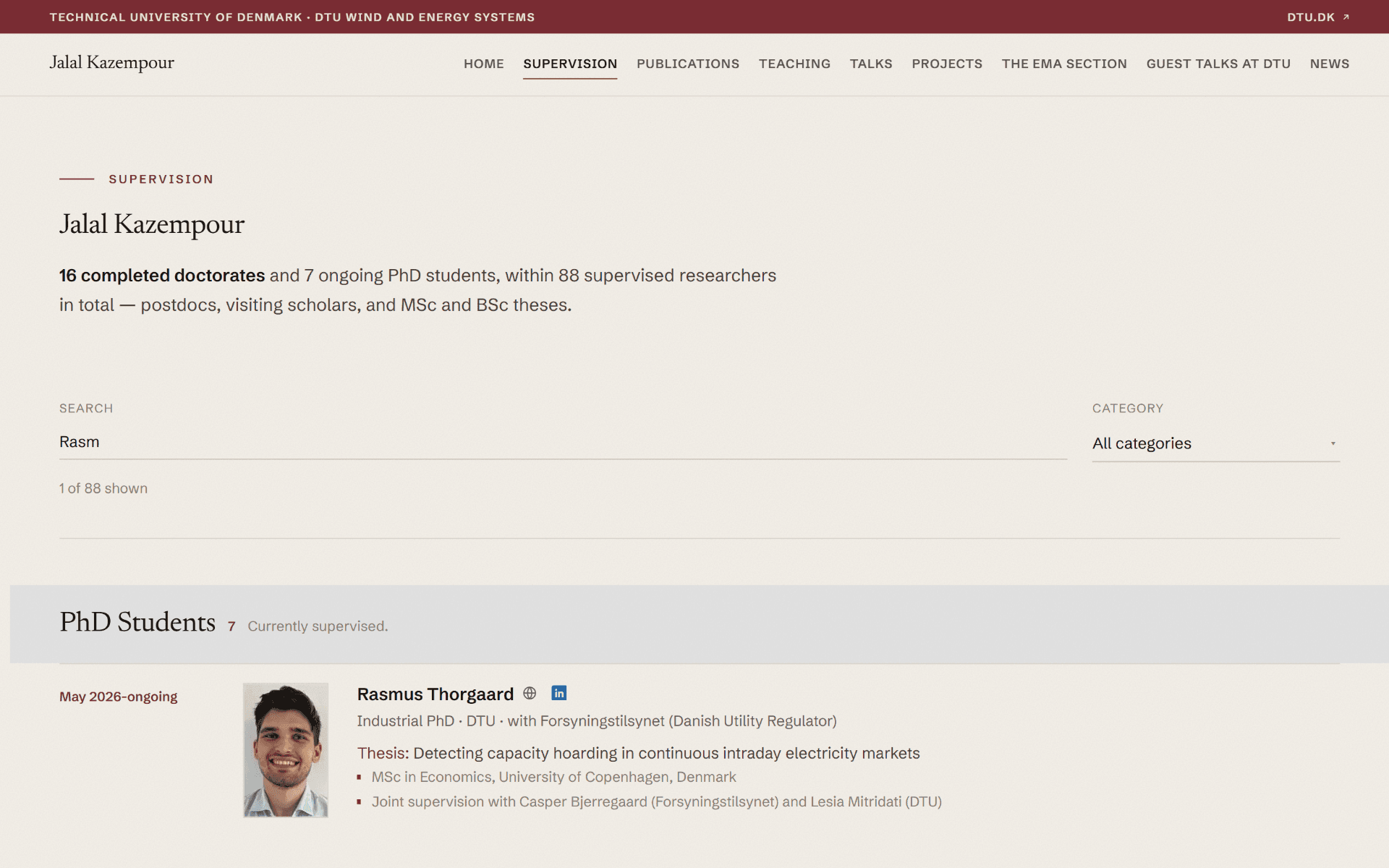Open Rasmus Thorgaard's website globe icon

click(530, 693)
